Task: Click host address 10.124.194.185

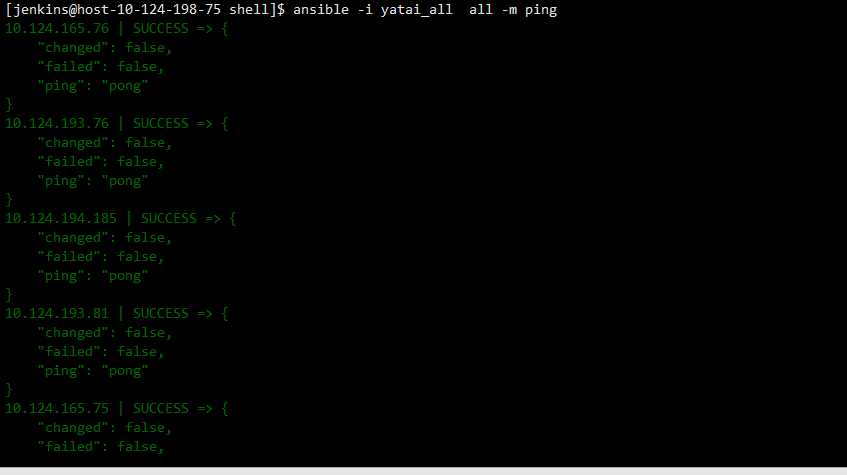Action: (x=60, y=219)
